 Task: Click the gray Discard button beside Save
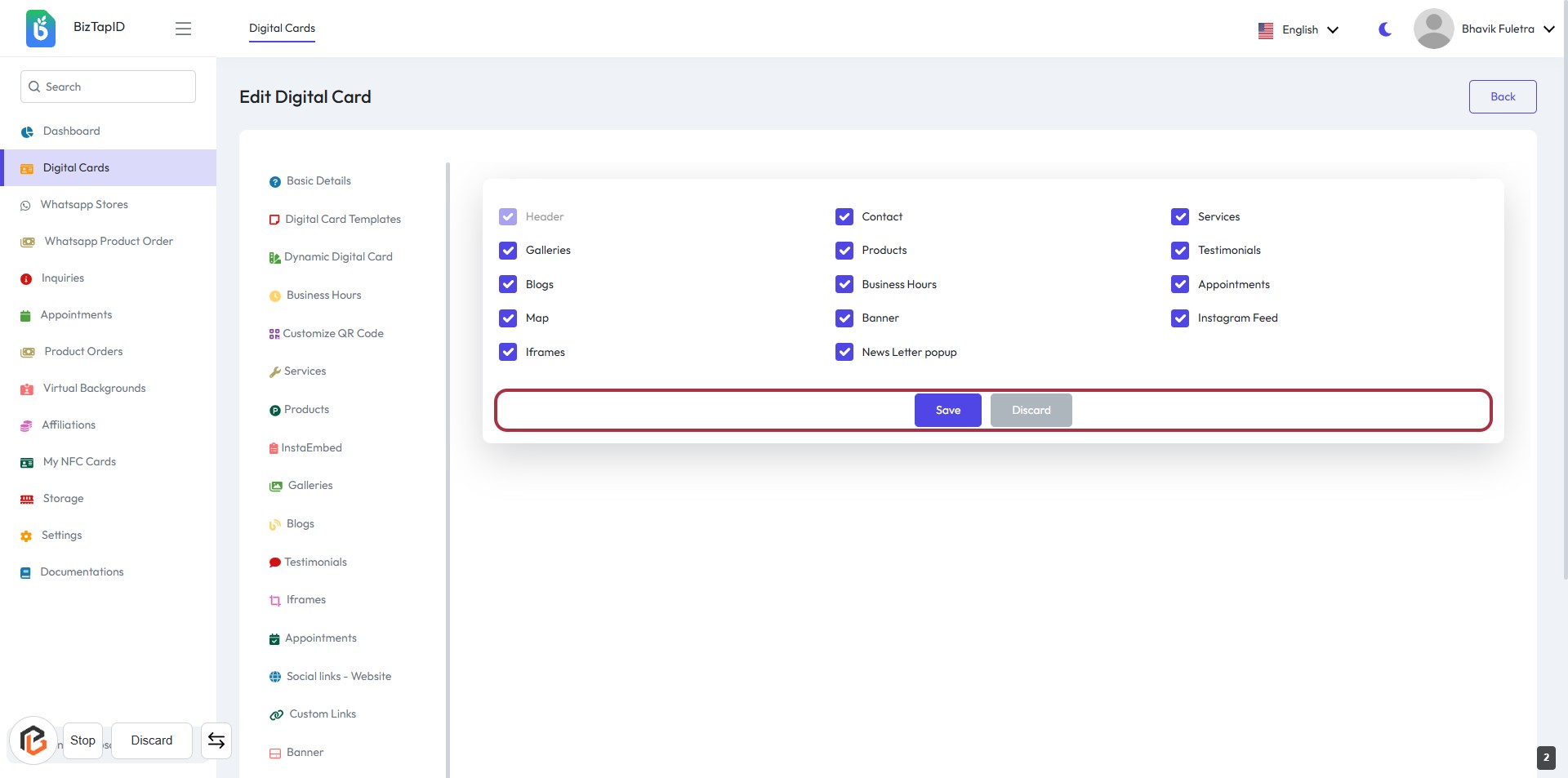click(1031, 410)
